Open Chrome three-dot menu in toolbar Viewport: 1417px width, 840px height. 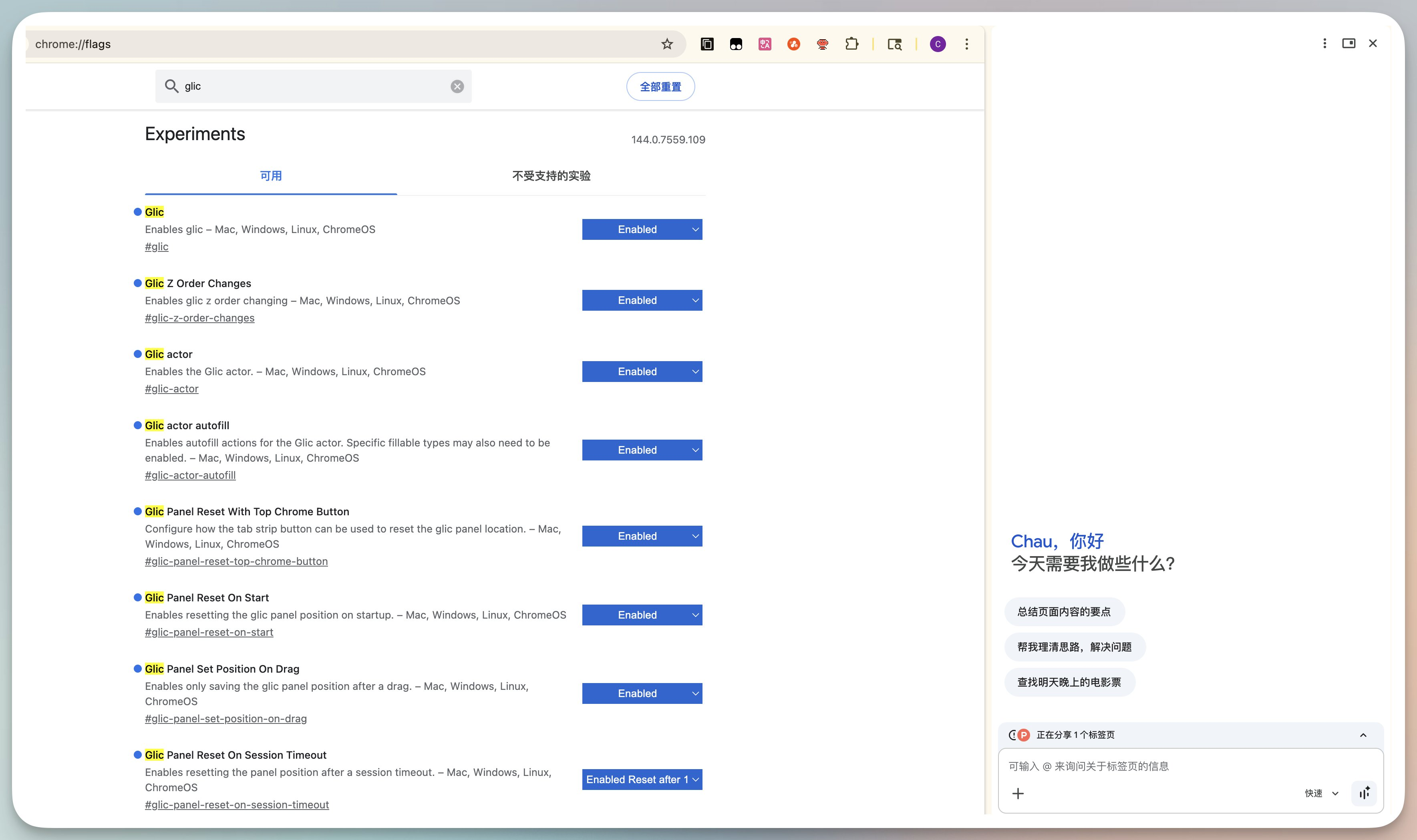point(966,44)
